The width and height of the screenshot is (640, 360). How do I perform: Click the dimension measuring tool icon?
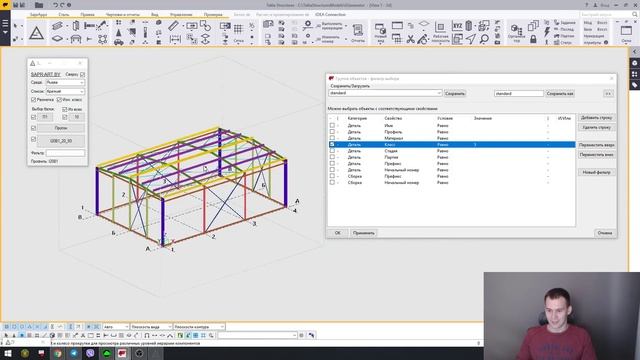(175, 39)
